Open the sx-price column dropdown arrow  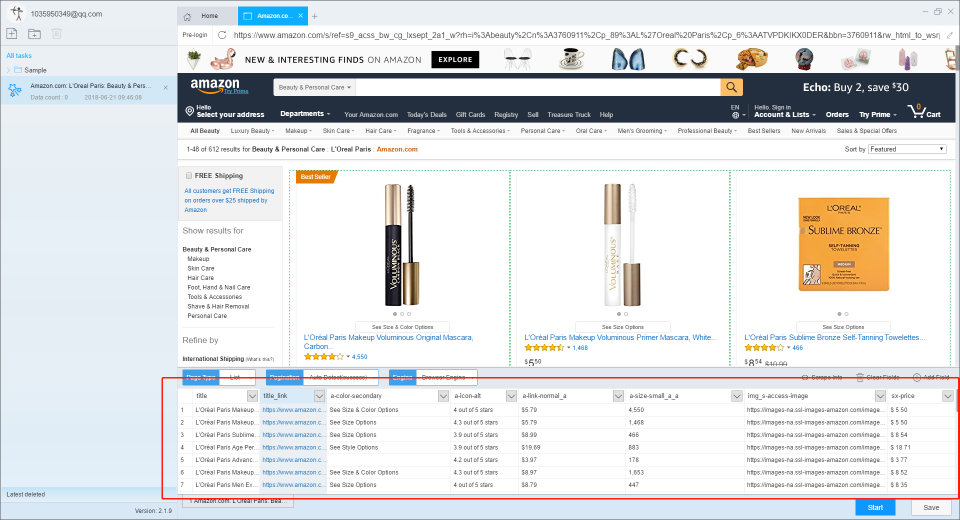[x=948, y=396]
